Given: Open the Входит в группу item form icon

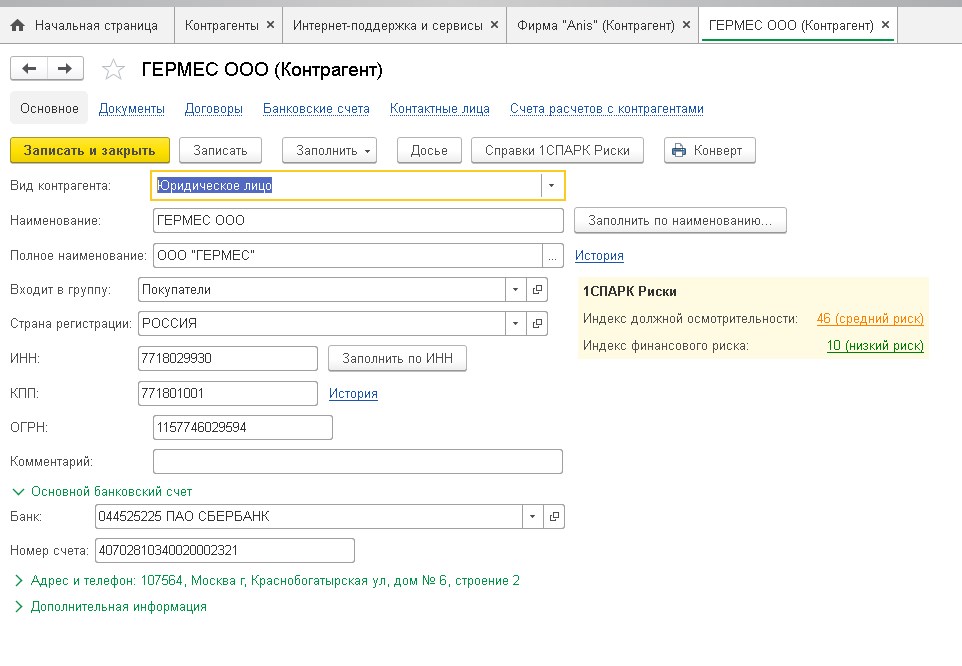Looking at the screenshot, I should (x=537, y=290).
